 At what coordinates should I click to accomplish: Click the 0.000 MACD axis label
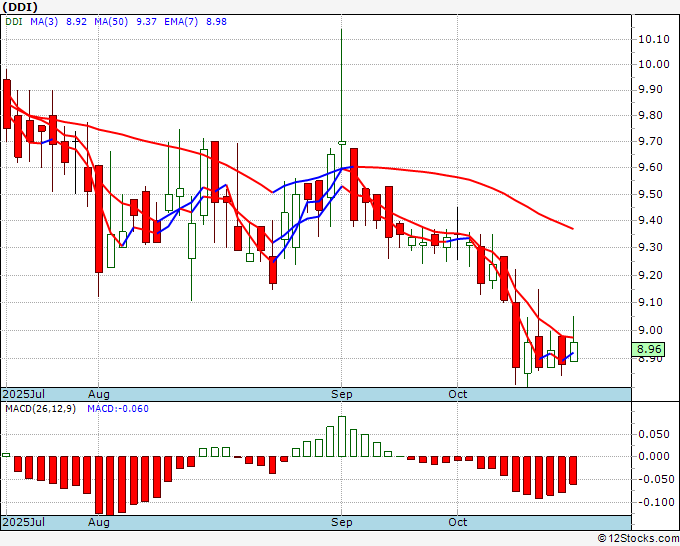656,456
